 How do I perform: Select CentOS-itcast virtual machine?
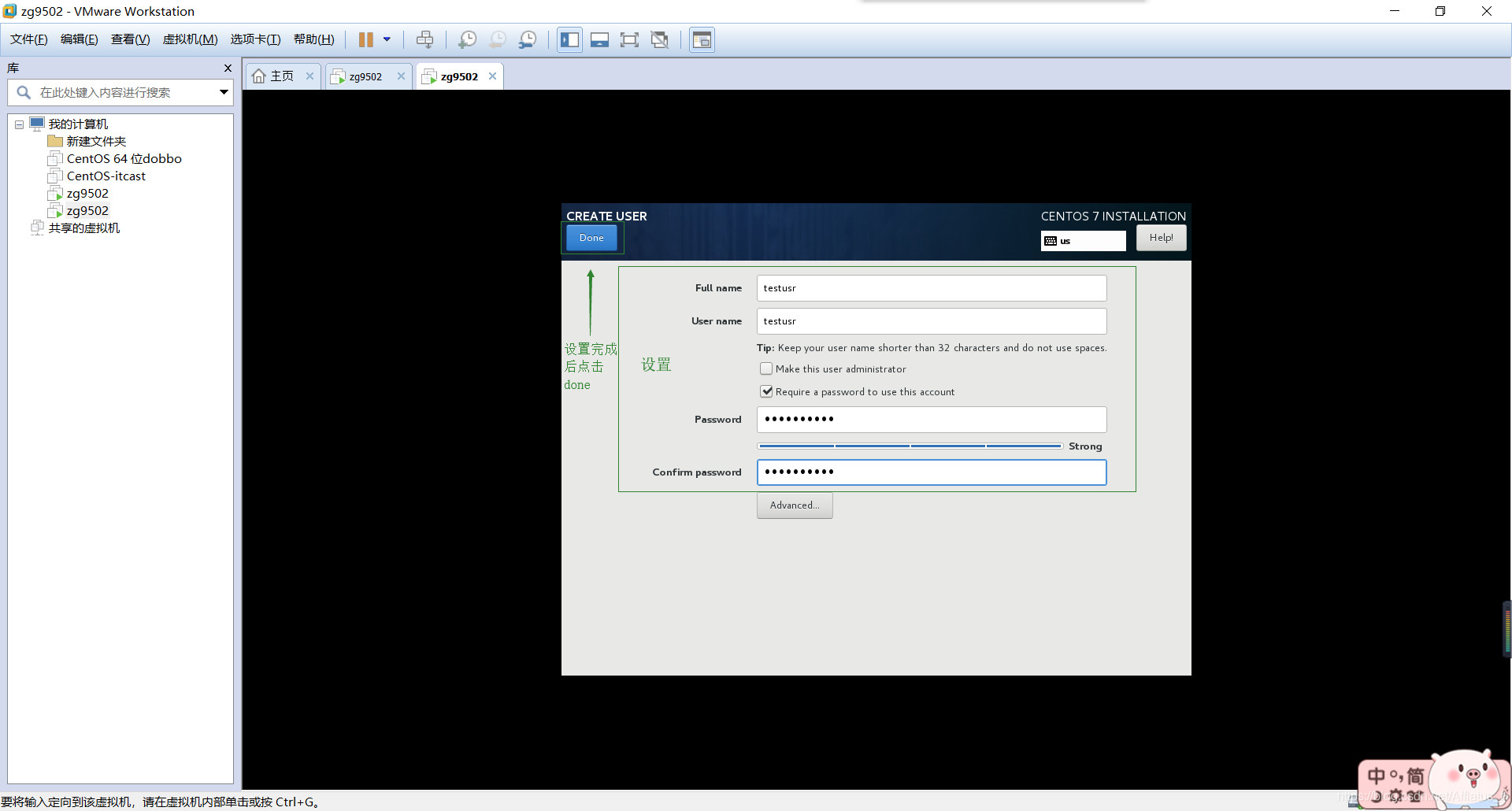[x=106, y=176]
